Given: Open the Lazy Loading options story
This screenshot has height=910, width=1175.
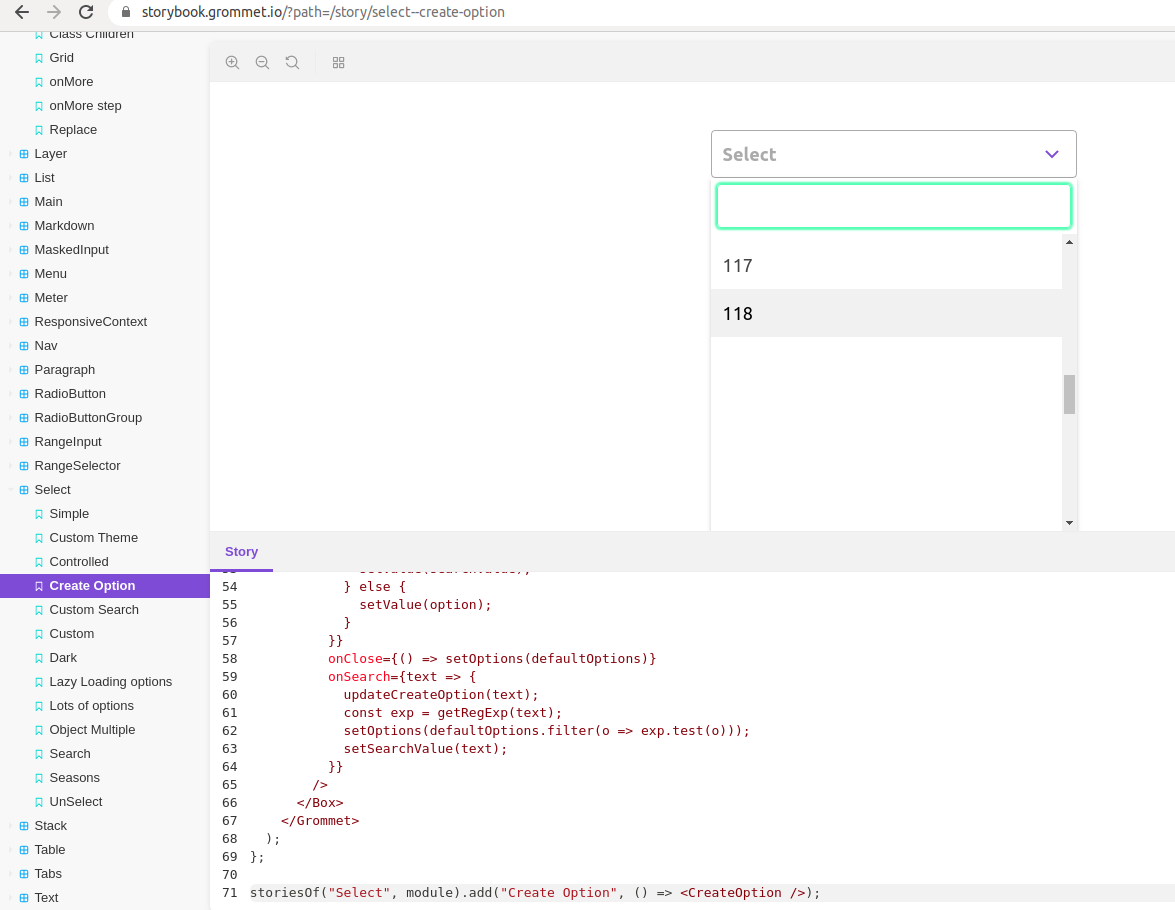Looking at the screenshot, I should [x=110, y=681].
